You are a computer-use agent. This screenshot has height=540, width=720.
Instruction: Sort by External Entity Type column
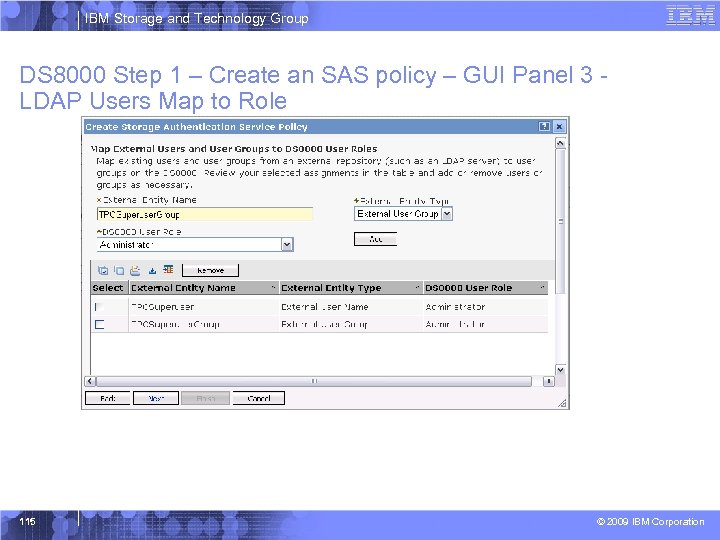point(417,288)
